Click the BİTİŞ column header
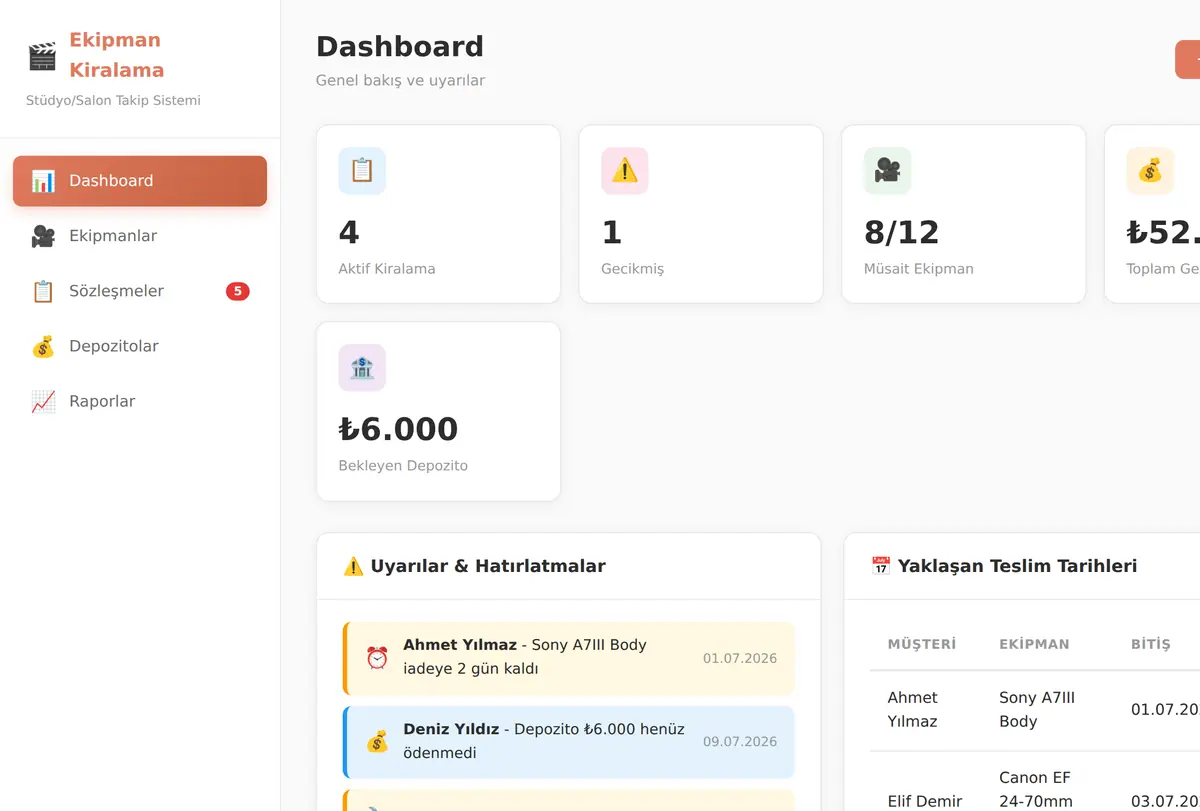 point(1150,644)
